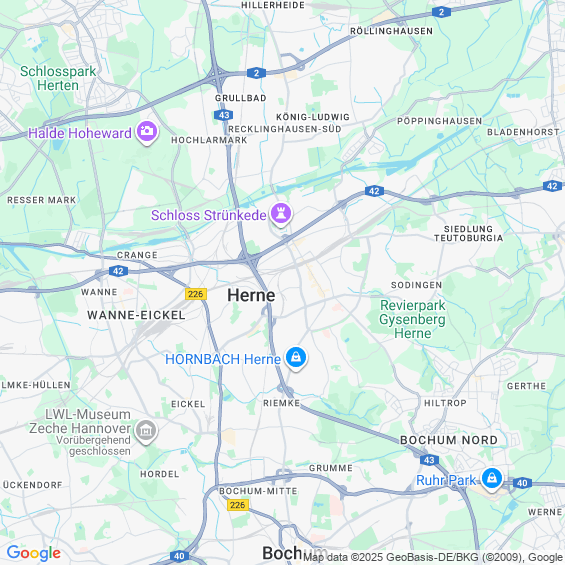Click the A42 shield near Crange
Screen dimensions: 565x565
(x=118, y=271)
